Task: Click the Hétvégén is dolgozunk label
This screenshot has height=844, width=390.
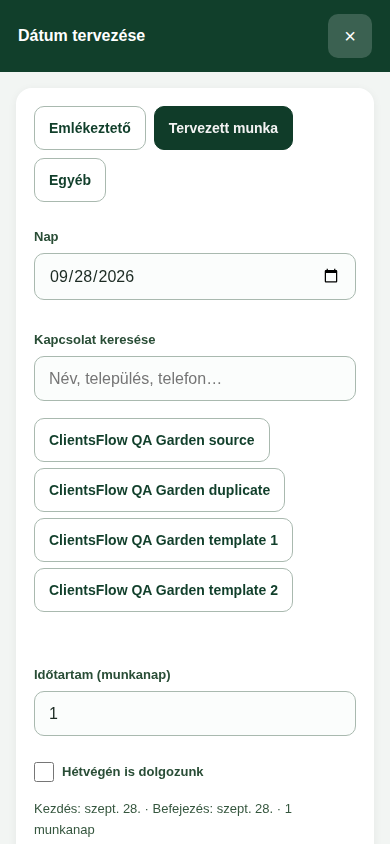Action: pyautogui.click(x=133, y=772)
